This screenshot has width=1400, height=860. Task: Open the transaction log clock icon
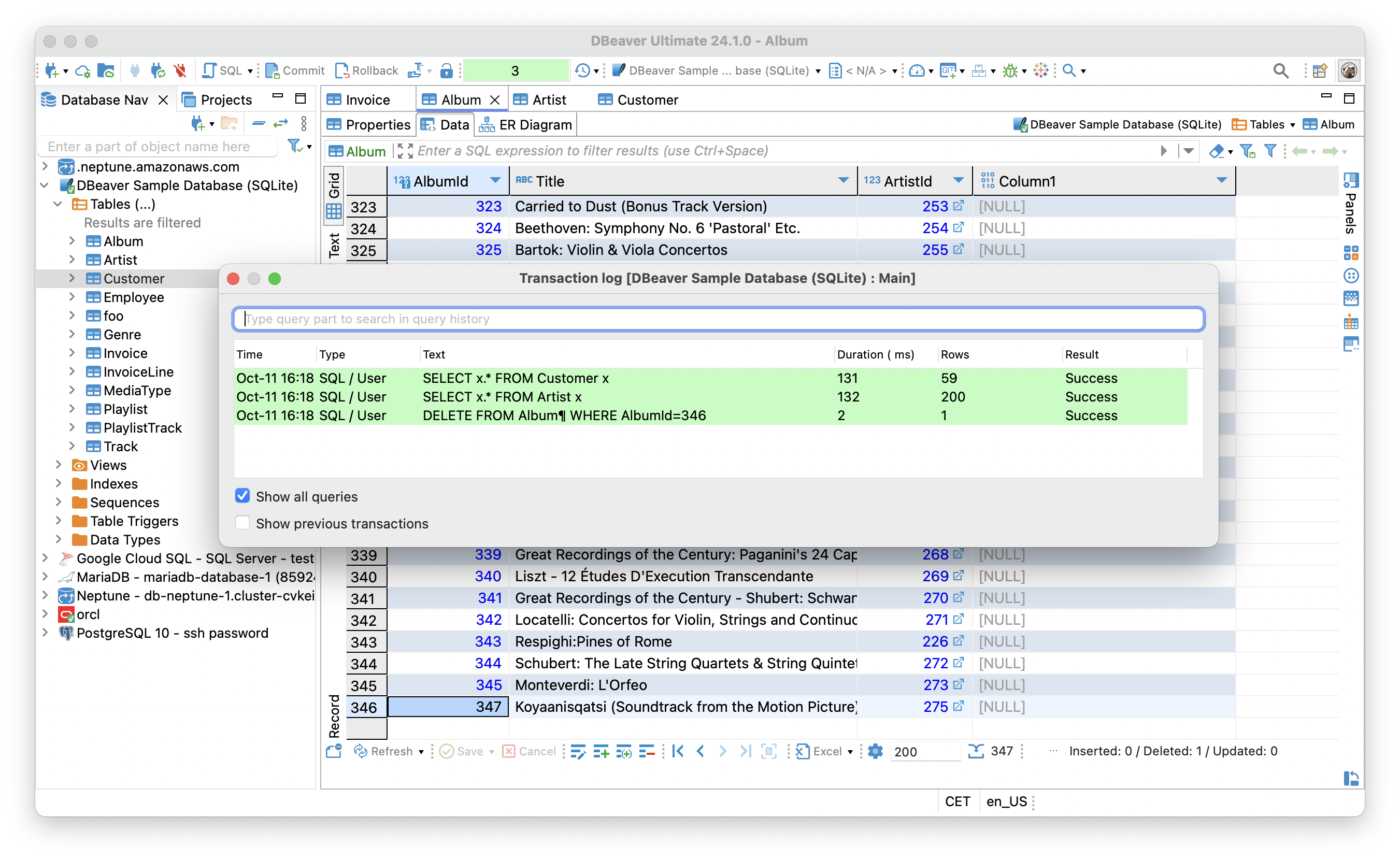pos(582,70)
